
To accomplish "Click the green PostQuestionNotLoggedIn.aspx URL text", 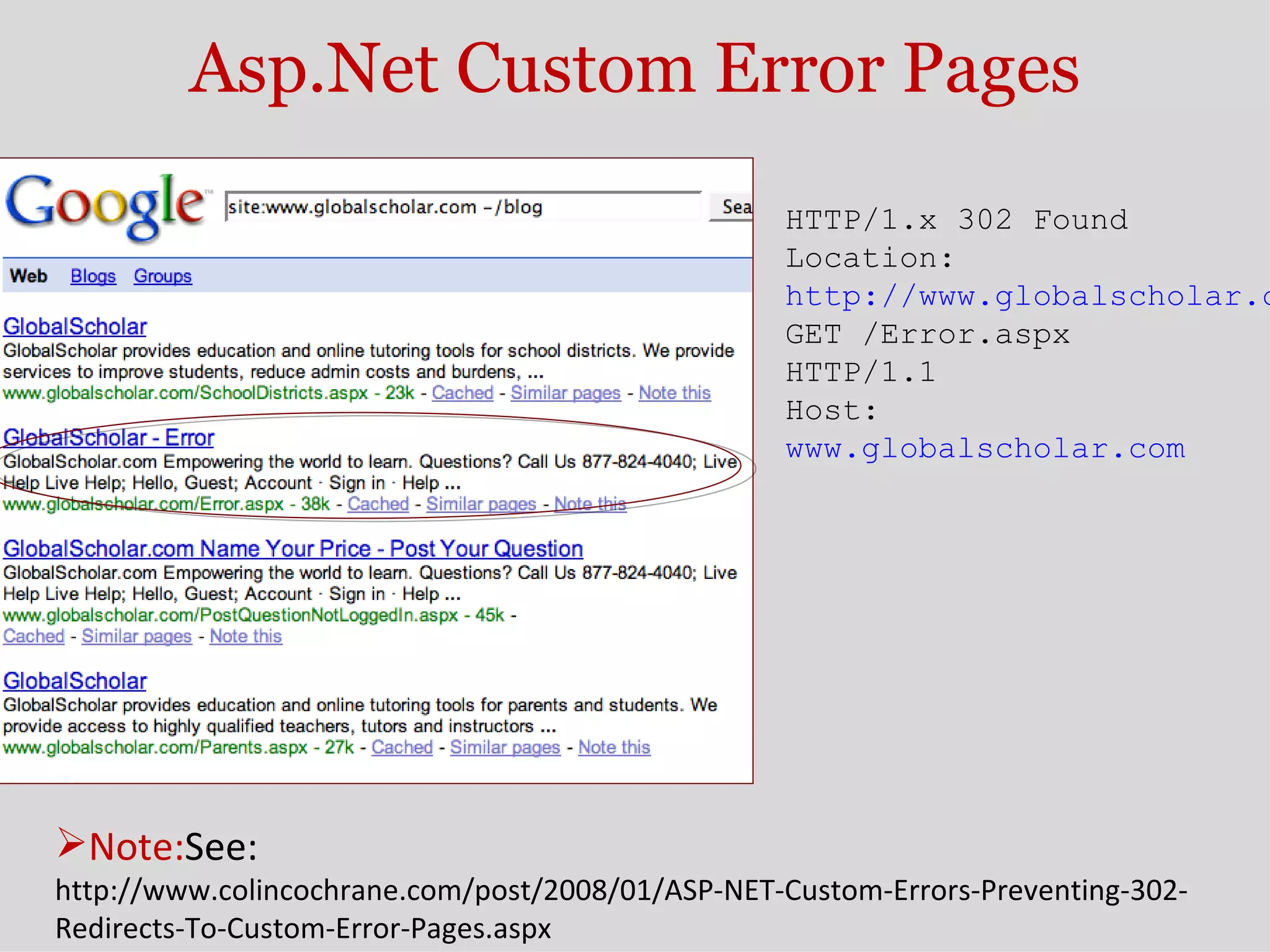I will click(x=231, y=615).
